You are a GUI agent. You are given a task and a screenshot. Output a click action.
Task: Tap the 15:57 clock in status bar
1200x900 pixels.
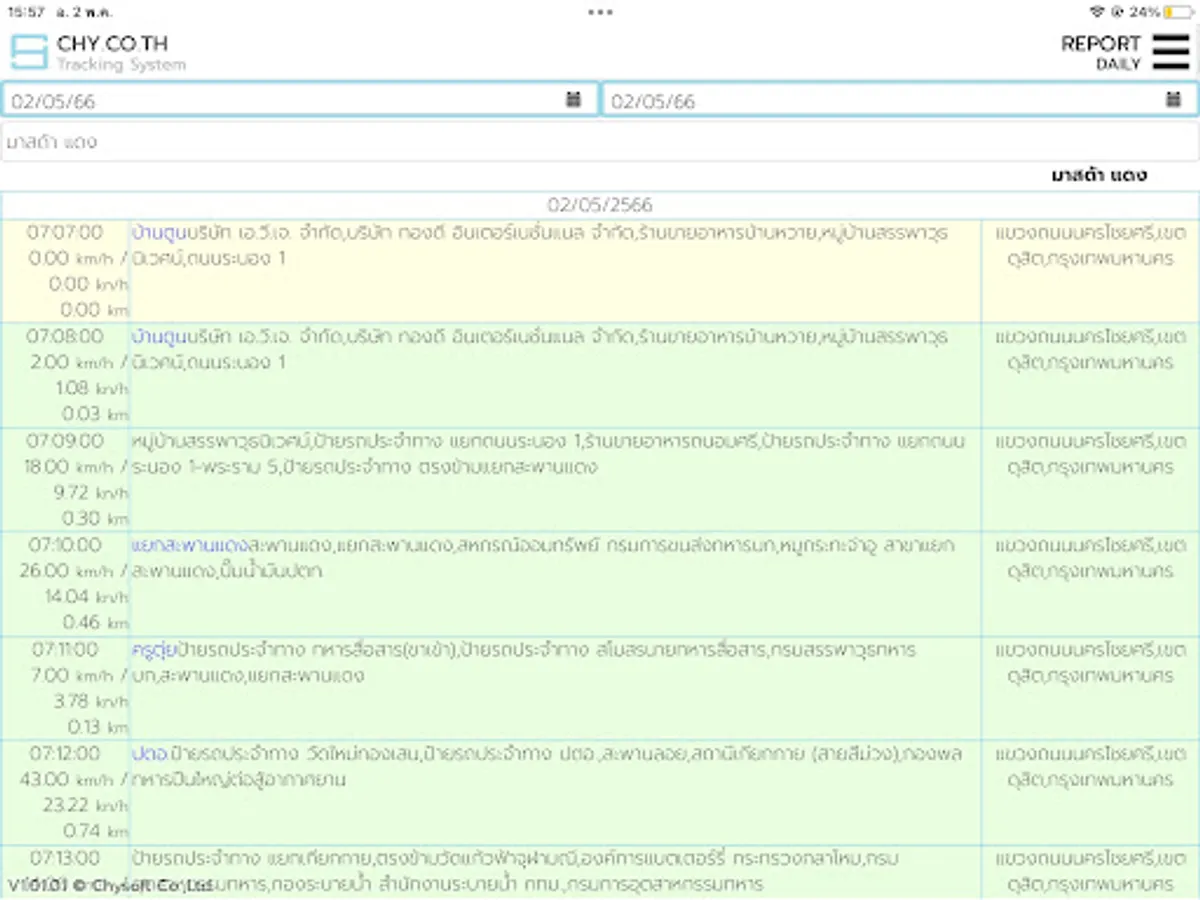25,12
